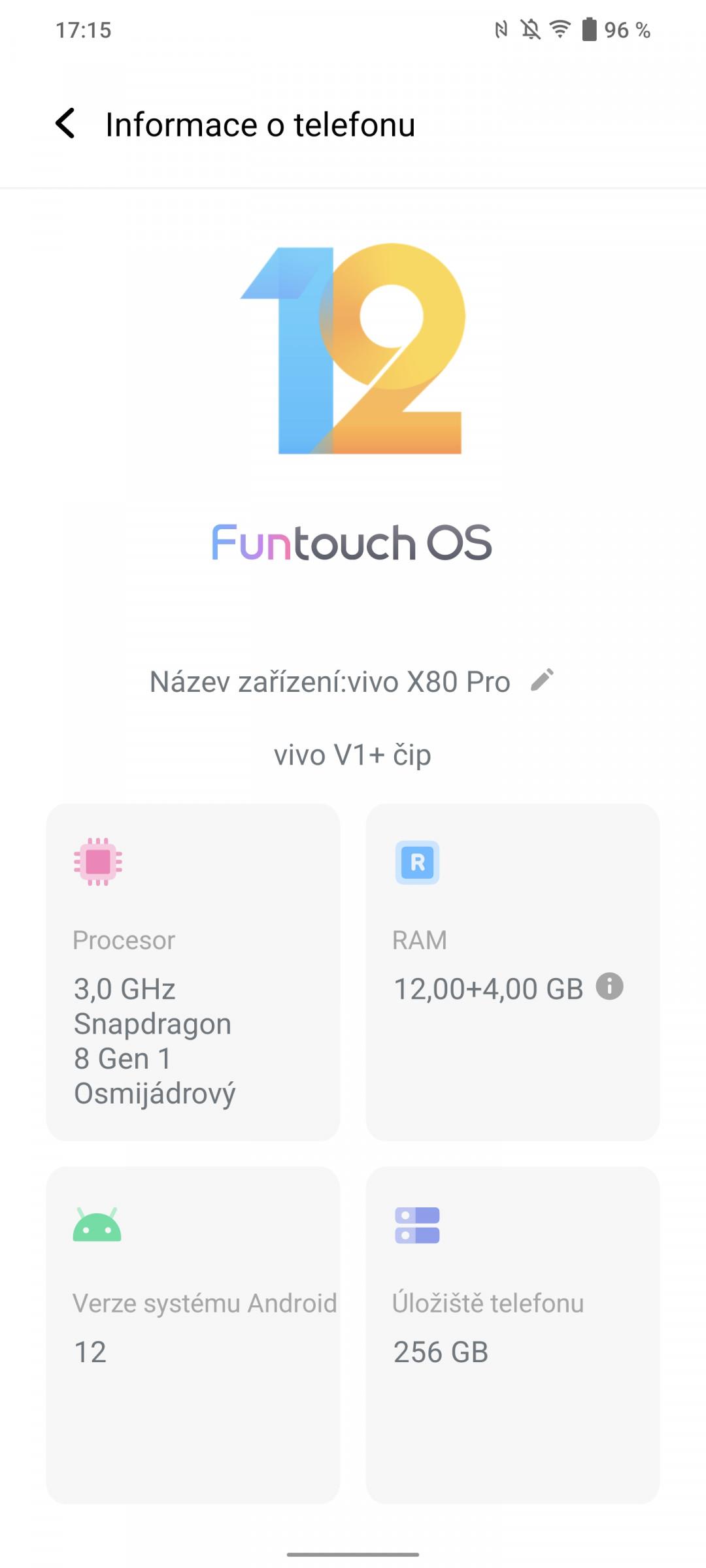
Task: Go back using the arrow icon
Action: pyautogui.click(x=65, y=123)
